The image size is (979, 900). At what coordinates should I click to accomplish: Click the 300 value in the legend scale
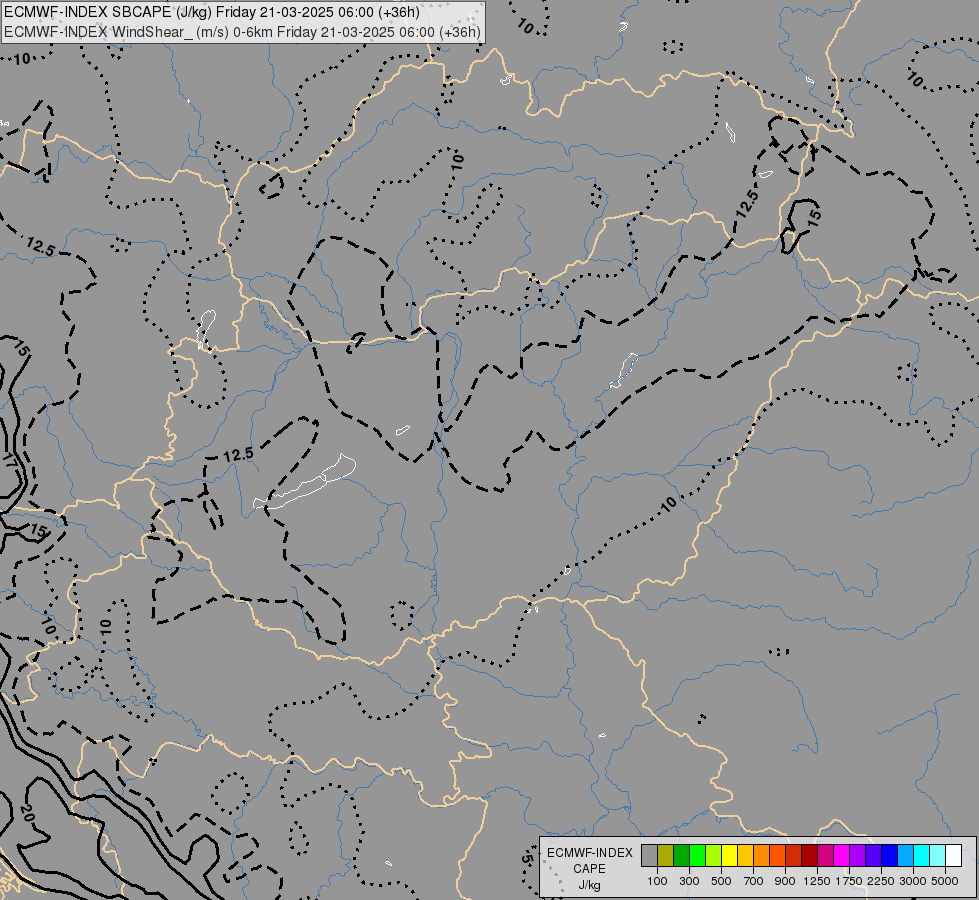689,881
